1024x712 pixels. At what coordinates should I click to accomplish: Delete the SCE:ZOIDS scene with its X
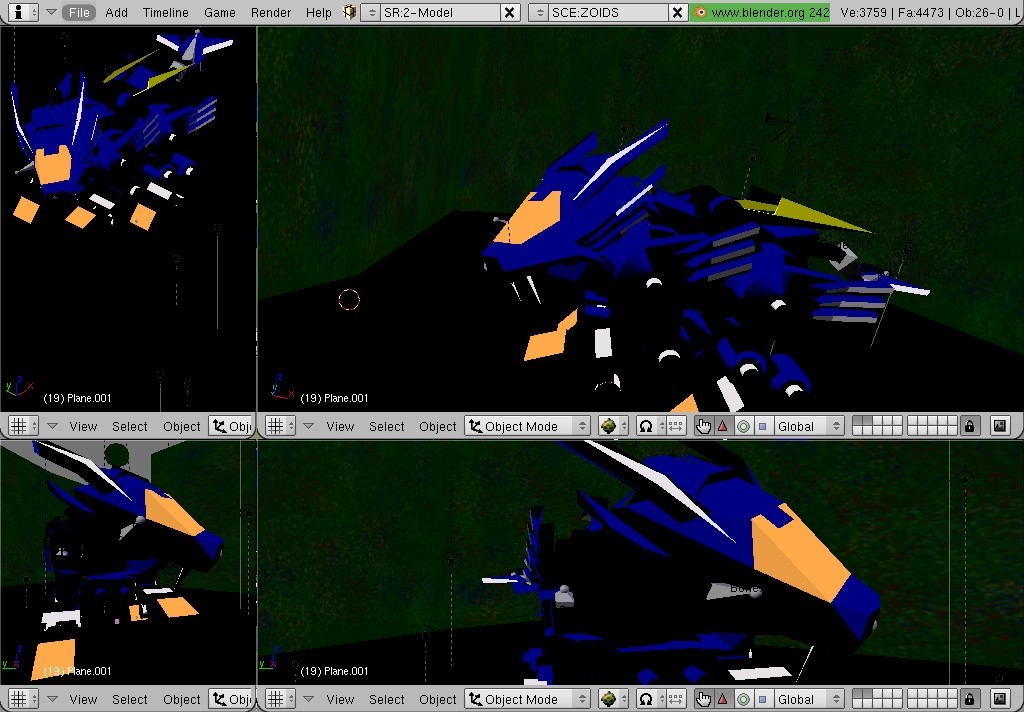pos(678,12)
